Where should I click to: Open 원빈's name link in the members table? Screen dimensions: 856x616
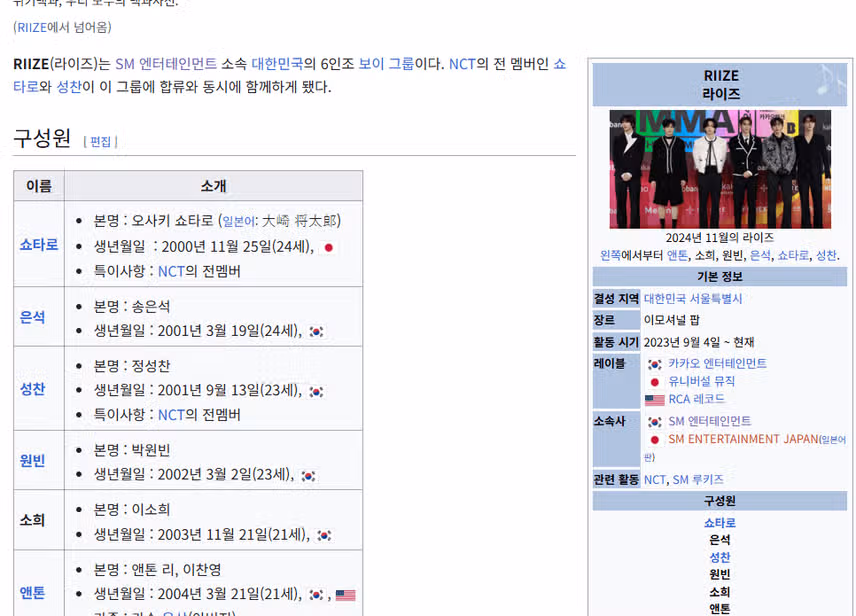coord(32,460)
